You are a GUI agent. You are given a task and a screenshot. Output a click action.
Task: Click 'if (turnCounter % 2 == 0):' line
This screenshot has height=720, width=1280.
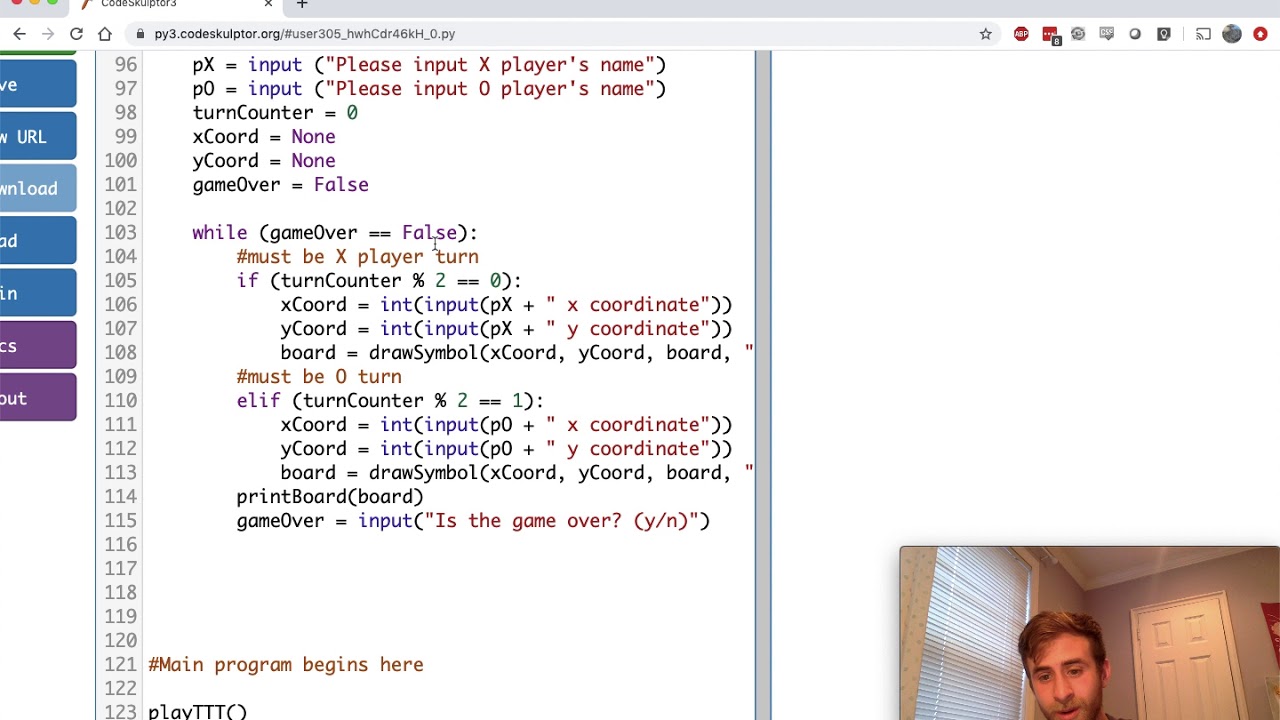click(x=379, y=281)
